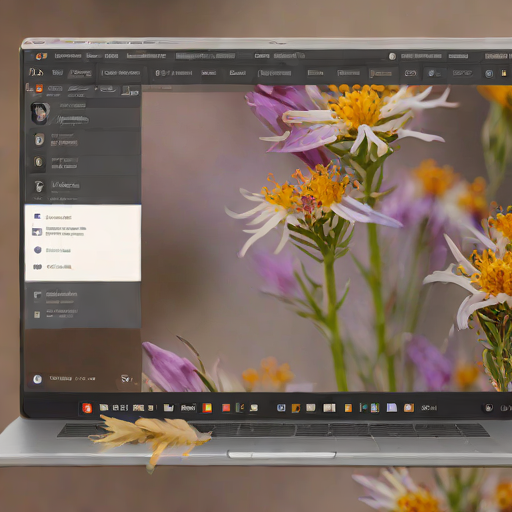
Task: Expand the bracketed dropdown field in the second toolbar
Action: pos(121,73)
